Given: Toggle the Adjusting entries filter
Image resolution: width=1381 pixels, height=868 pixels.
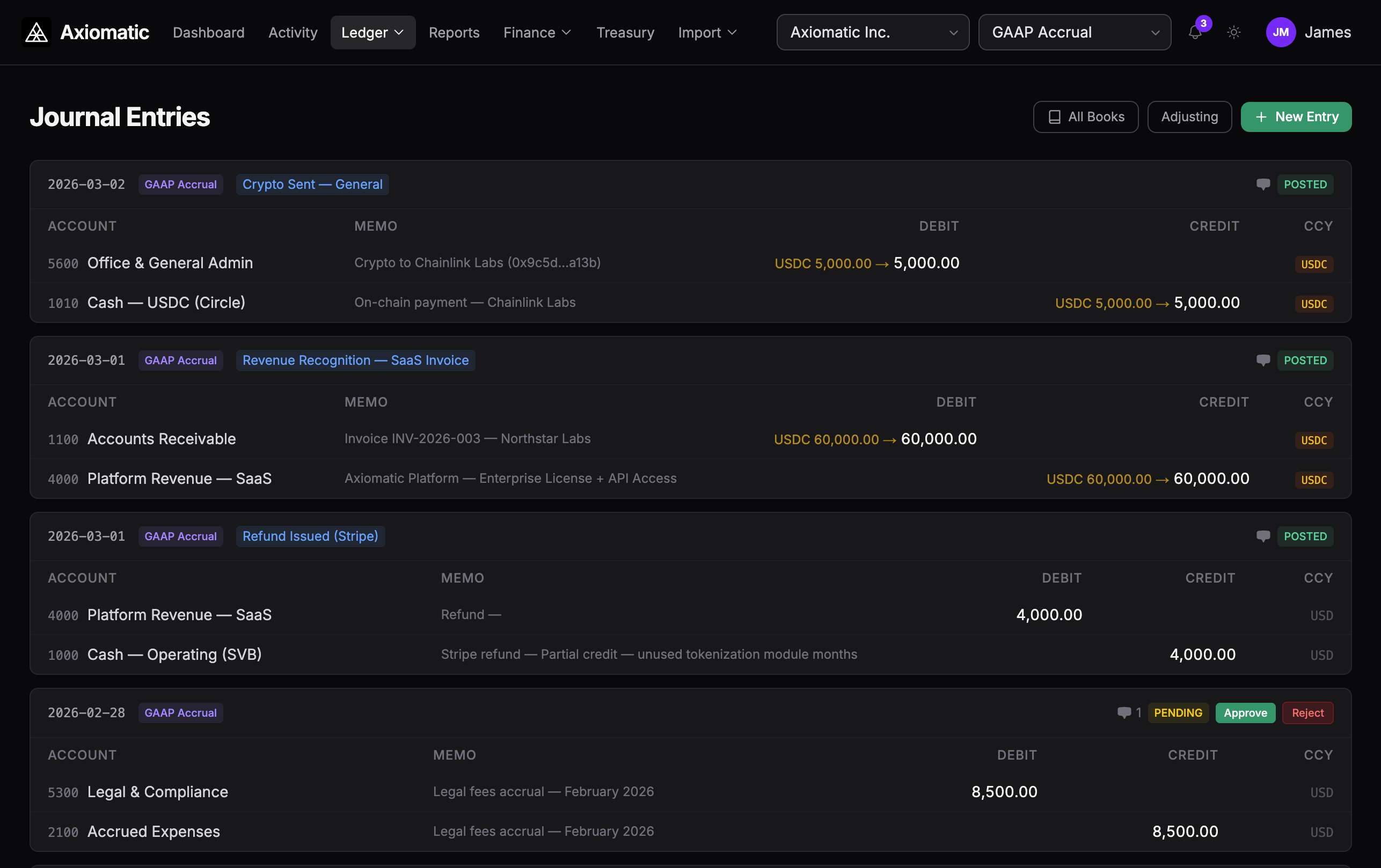Looking at the screenshot, I should [x=1189, y=117].
